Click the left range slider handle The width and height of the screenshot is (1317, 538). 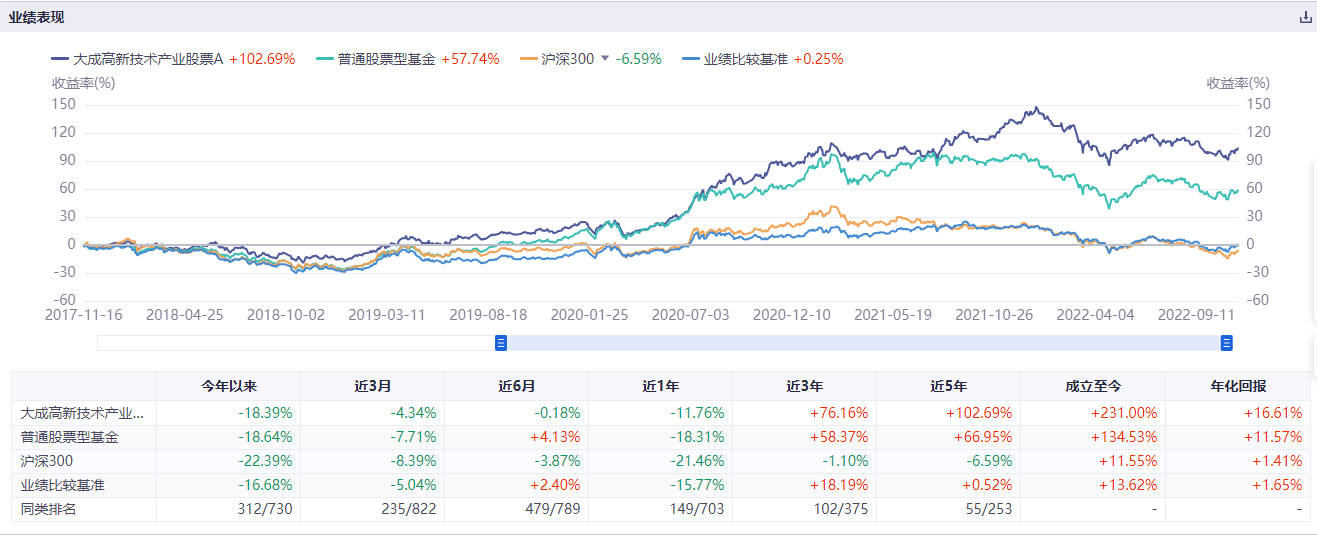(x=501, y=343)
